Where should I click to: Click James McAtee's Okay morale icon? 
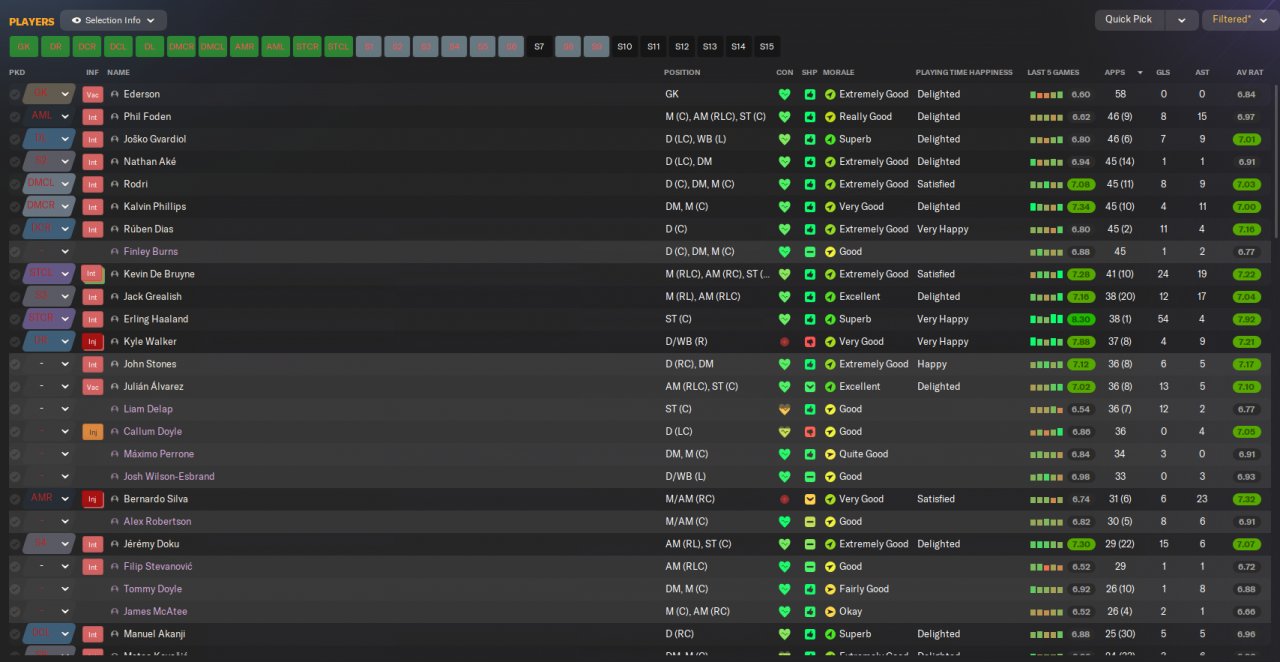[830, 612]
